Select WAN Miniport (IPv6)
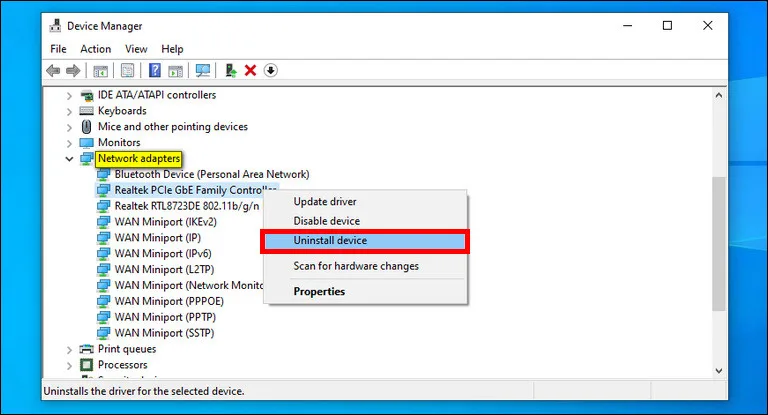Screen dimensions: 768x415 pos(163,254)
